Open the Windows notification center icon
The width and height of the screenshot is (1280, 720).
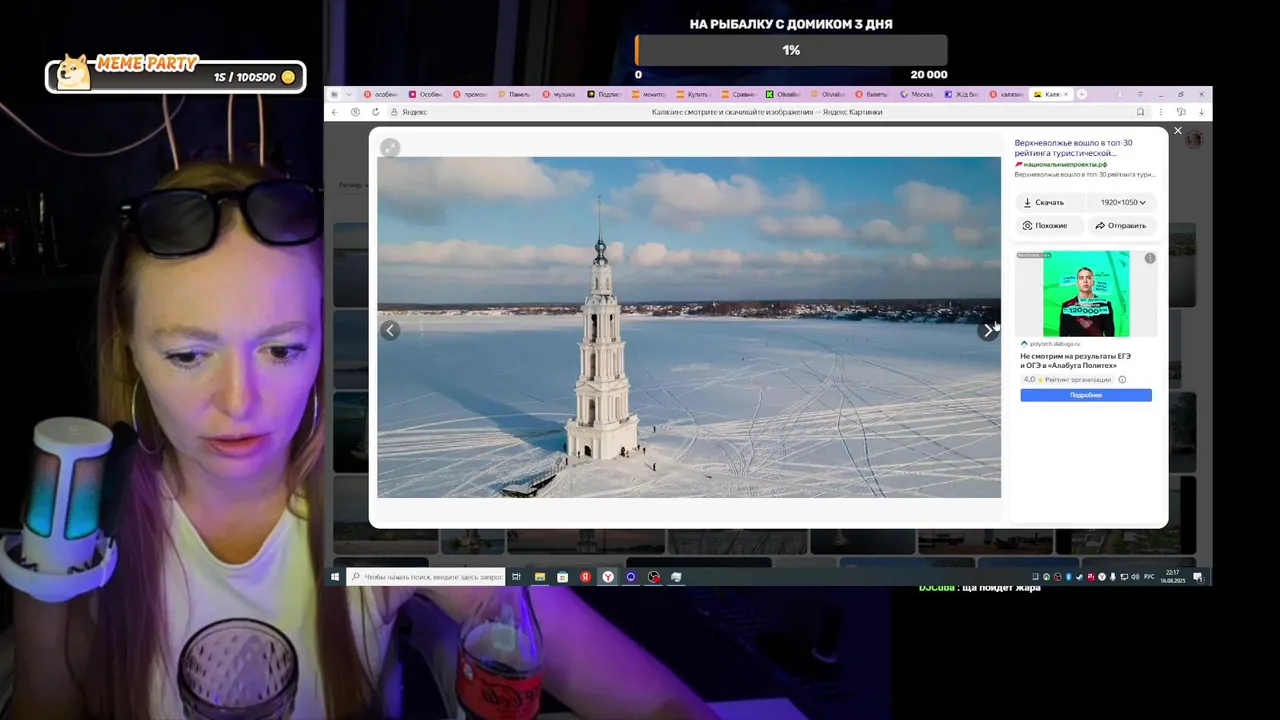pyautogui.click(x=1197, y=577)
